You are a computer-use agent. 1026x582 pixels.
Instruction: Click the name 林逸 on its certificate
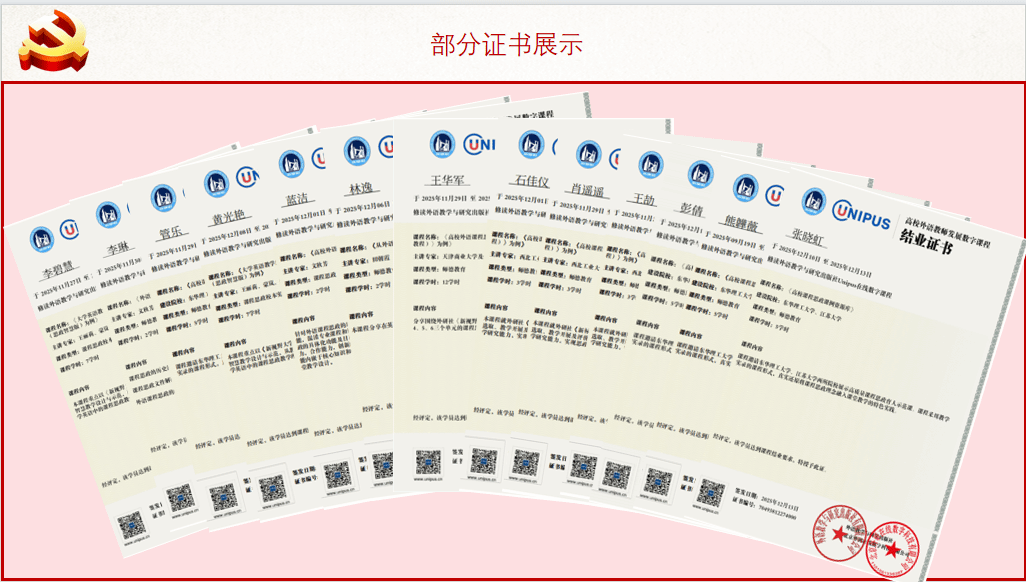(x=360, y=189)
